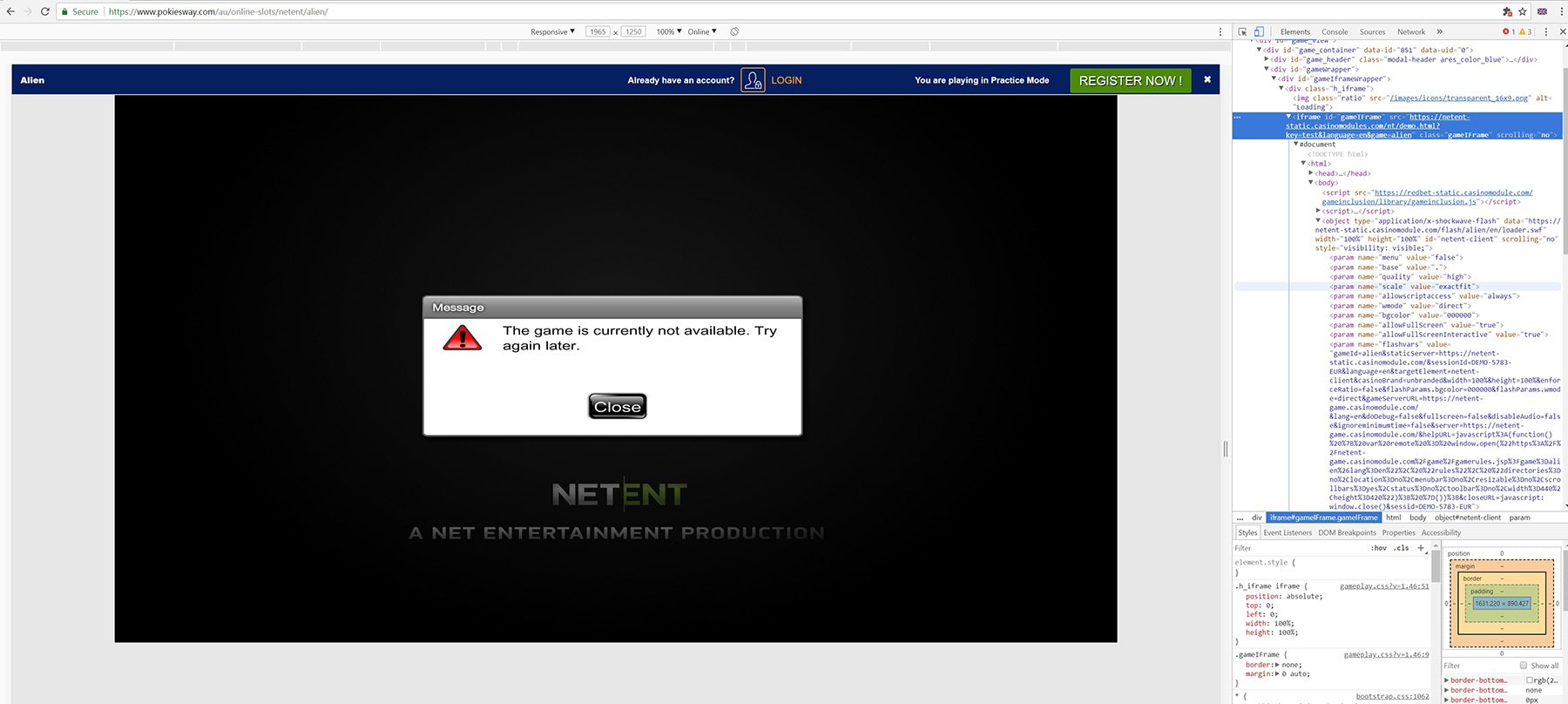The height and width of the screenshot is (704, 1568).
Task: Collapse the gameIFrame iframe node
Action: [x=1289, y=116]
